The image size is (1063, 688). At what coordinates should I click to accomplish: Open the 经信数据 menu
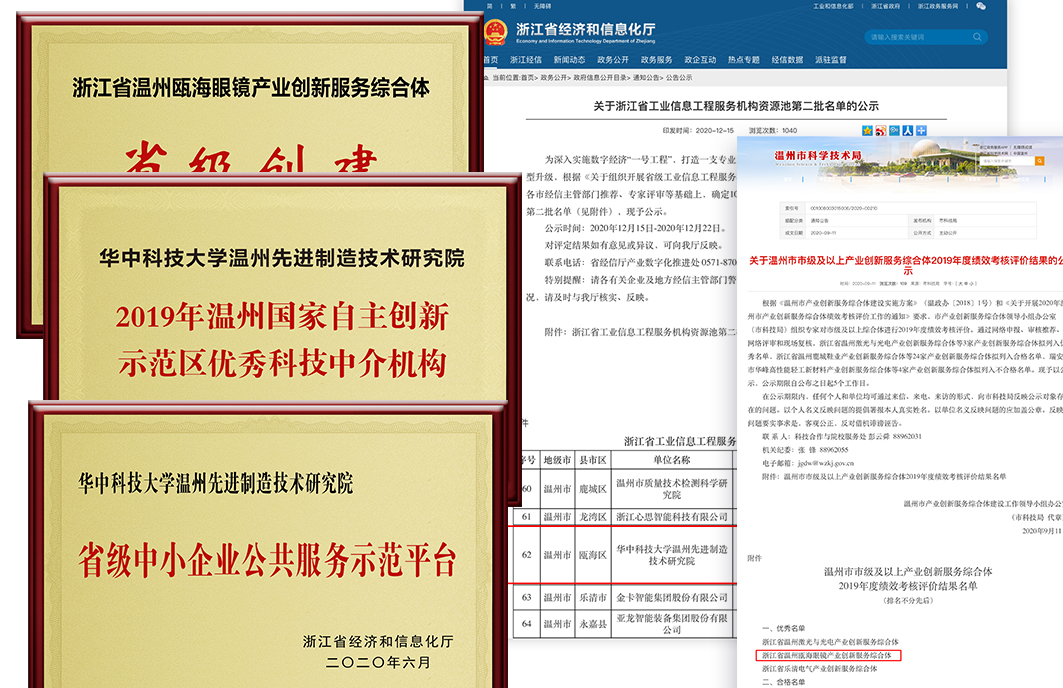tap(787, 60)
